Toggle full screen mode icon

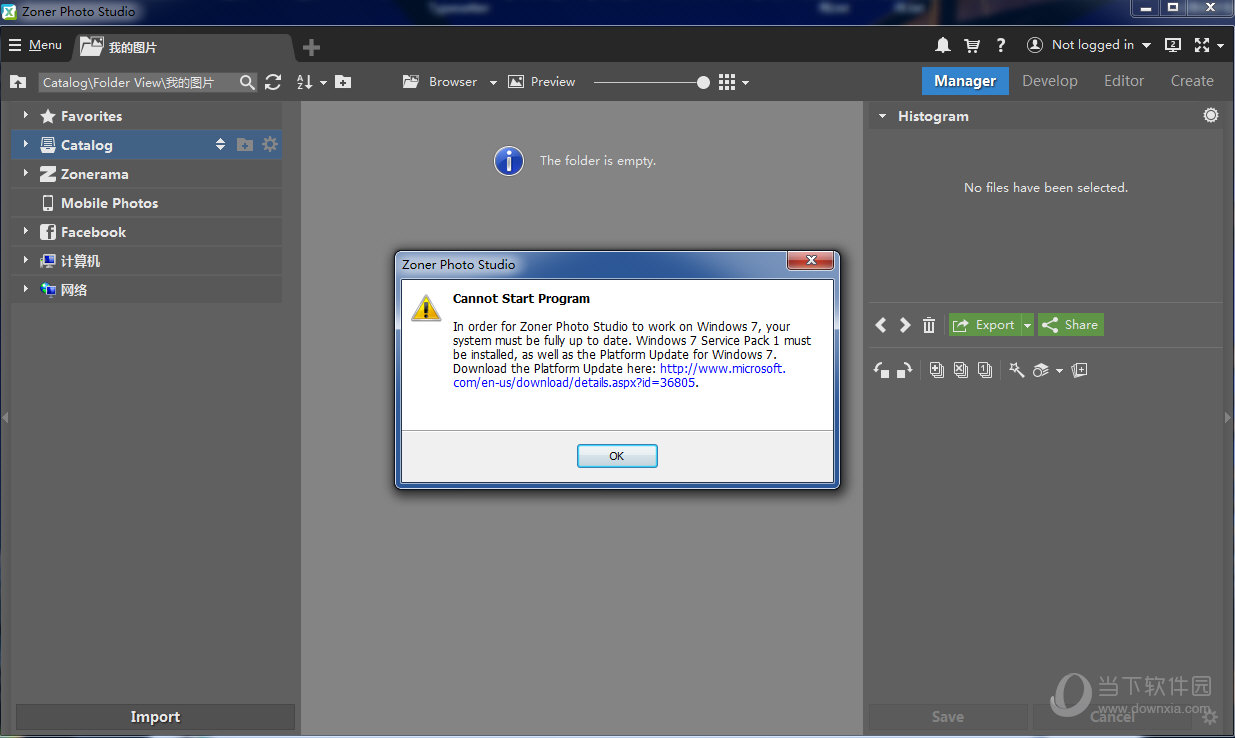point(1201,45)
